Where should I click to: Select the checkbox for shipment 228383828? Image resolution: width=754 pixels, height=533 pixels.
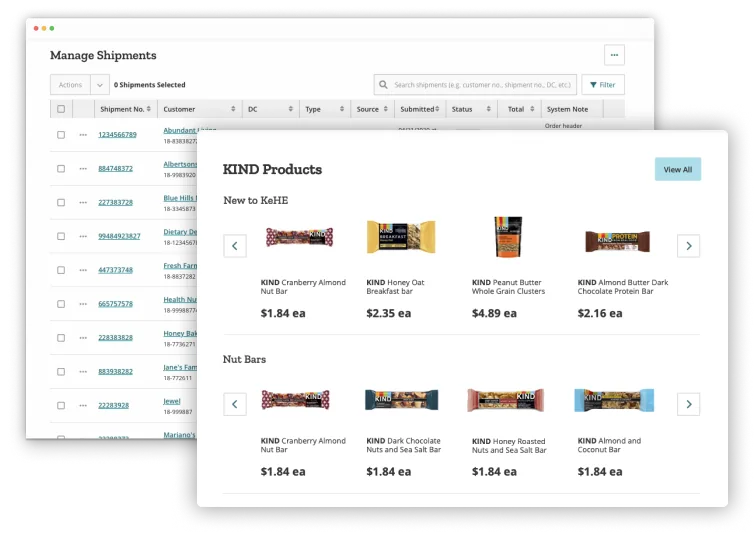pyautogui.click(x=61, y=338)
